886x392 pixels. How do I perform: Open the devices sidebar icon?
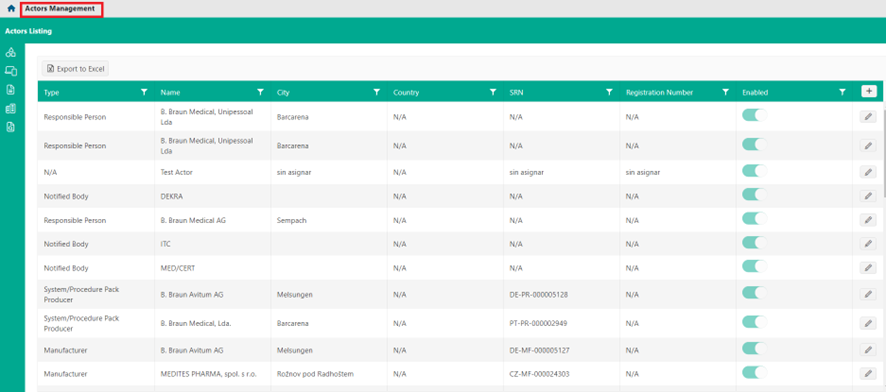[x=11, y=71]
